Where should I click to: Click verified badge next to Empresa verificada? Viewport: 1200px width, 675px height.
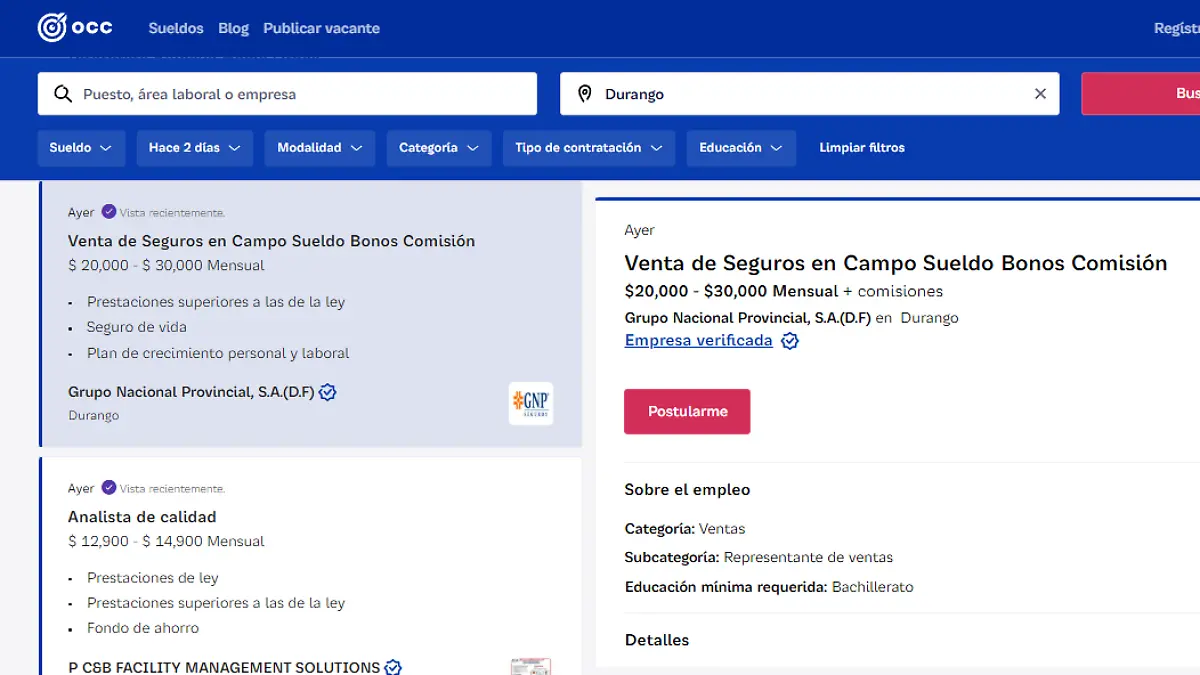pyautogui.click(x=789, y=341)
